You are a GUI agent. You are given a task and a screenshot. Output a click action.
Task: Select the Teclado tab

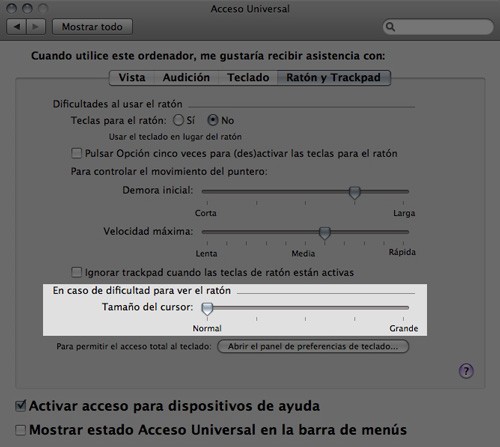pyautogui.click(x=248, y=78)
